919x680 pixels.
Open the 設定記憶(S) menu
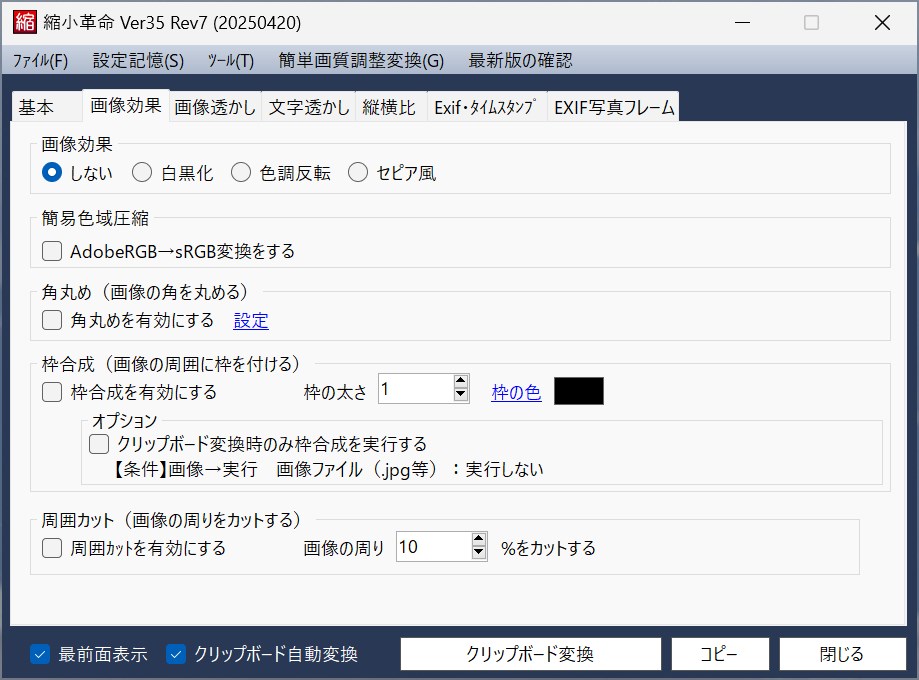(138, 60)
